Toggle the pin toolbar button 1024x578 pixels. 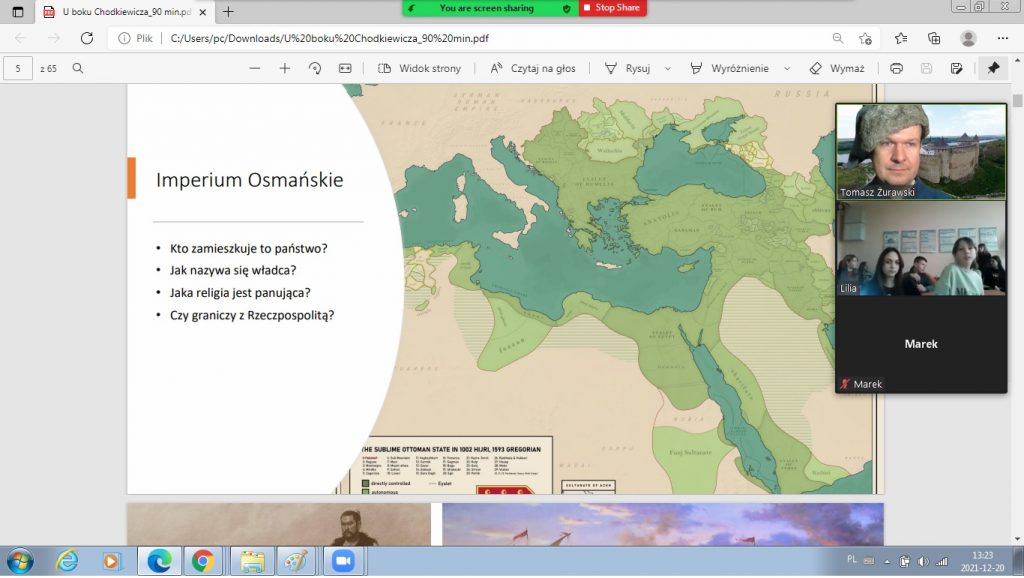[x=993, y=68]
